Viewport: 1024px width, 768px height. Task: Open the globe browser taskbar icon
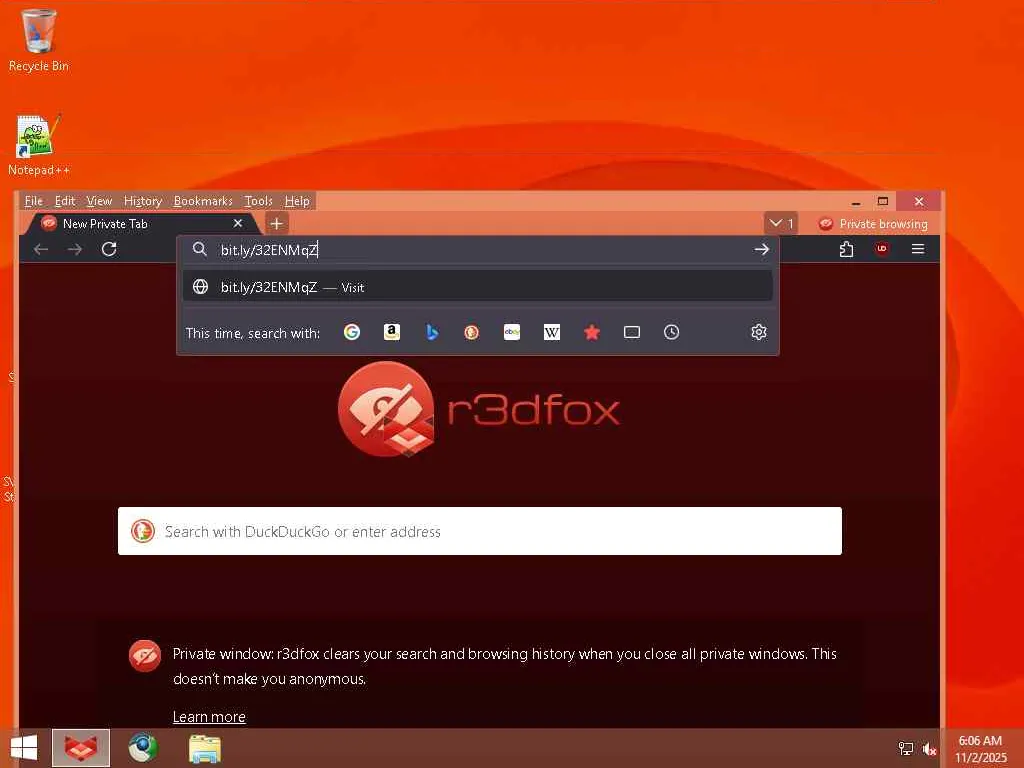pyautogui.click(x=142, y=748)
